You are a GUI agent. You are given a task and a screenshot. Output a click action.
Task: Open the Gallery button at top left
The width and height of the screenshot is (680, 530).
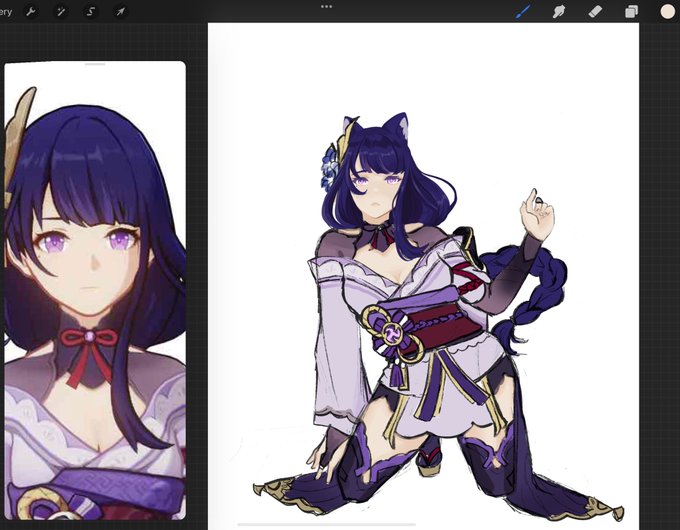[x=6, y=11]
